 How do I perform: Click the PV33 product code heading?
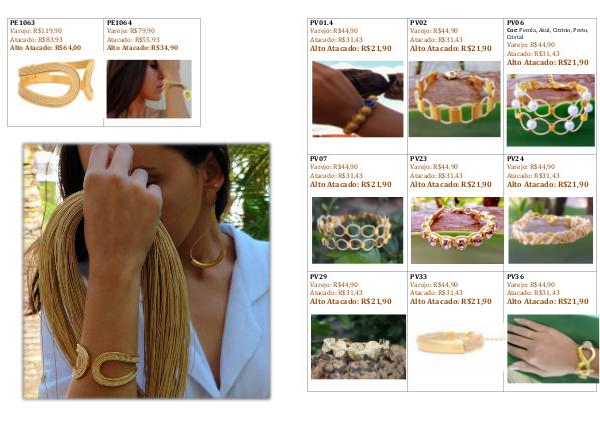pyautogui.click(x=418, y=276)
